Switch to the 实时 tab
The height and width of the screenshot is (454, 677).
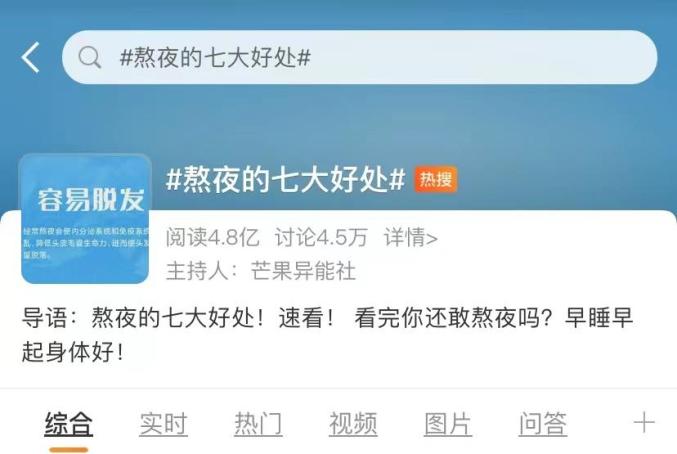163,424
